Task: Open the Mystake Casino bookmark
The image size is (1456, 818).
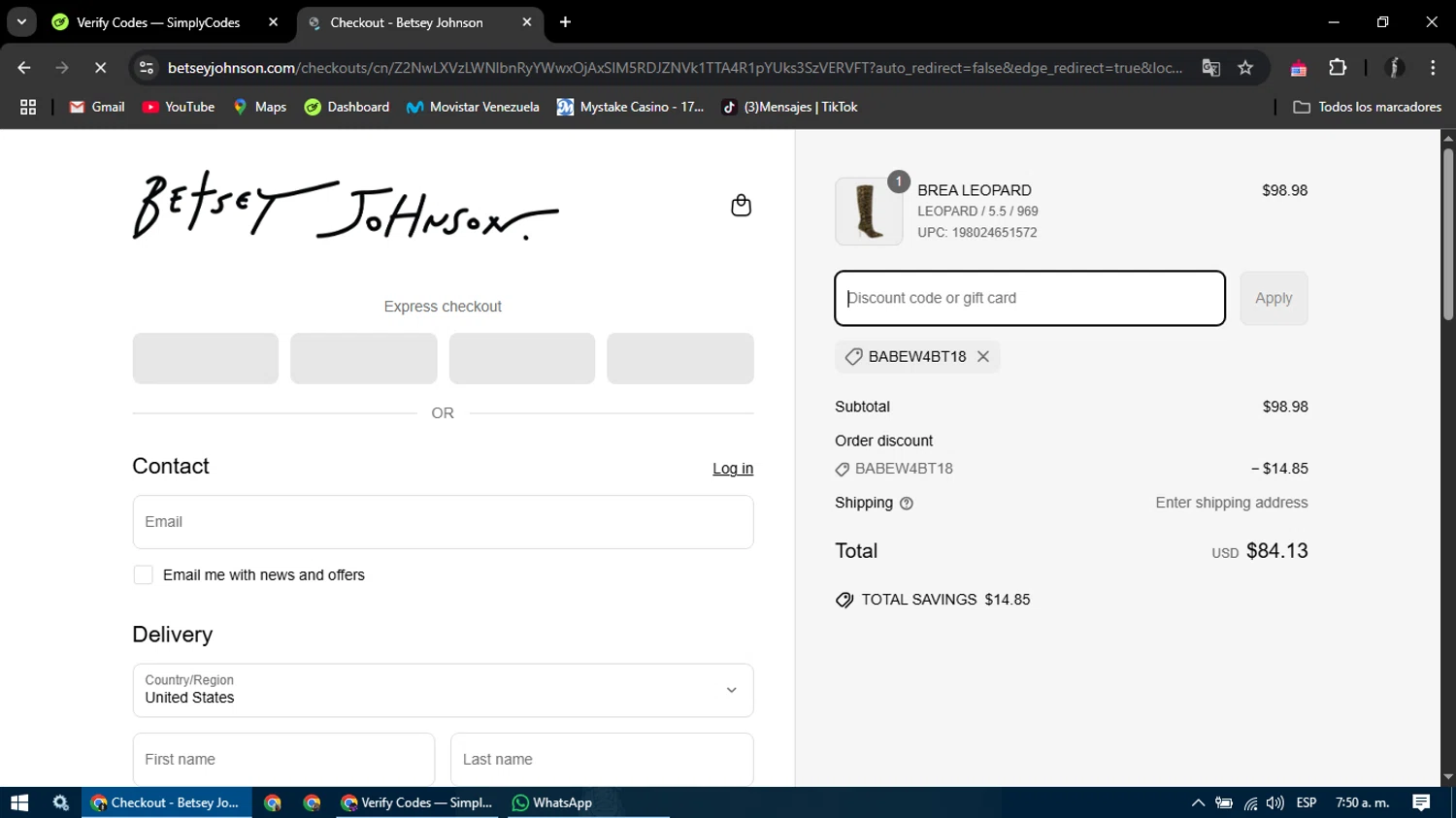Action: click(631, 107)
